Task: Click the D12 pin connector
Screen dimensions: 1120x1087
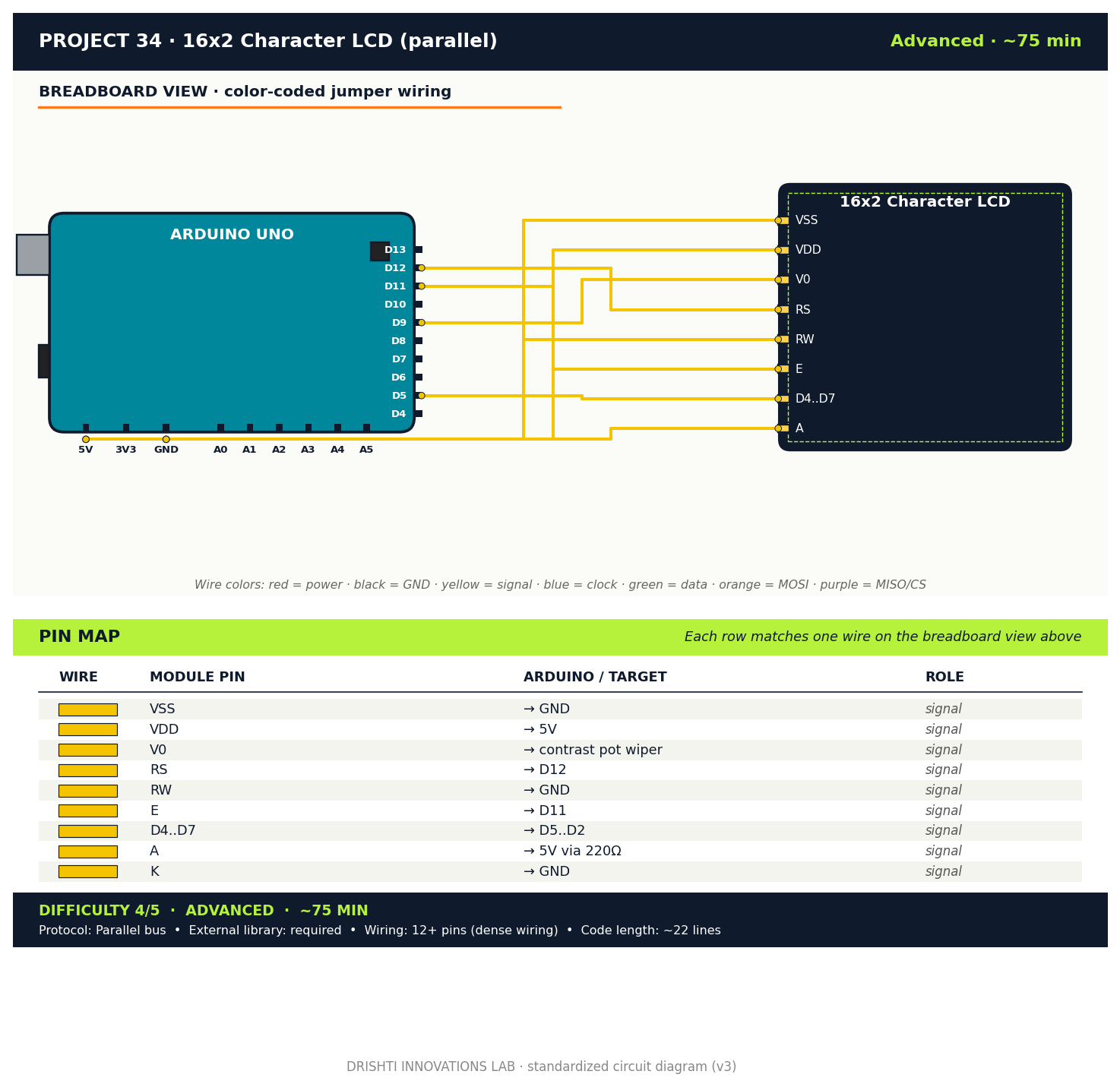Action: click(x=421, y=267)
